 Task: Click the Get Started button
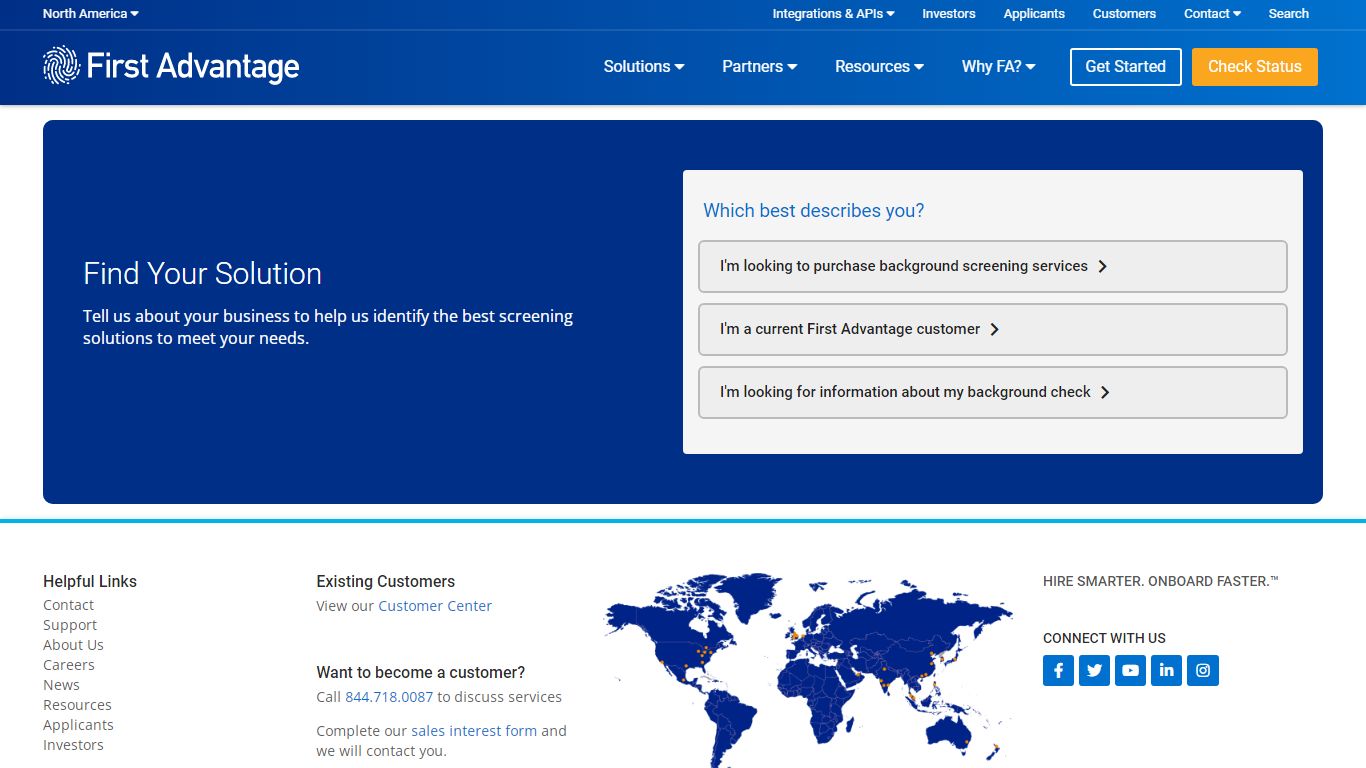1126,67
